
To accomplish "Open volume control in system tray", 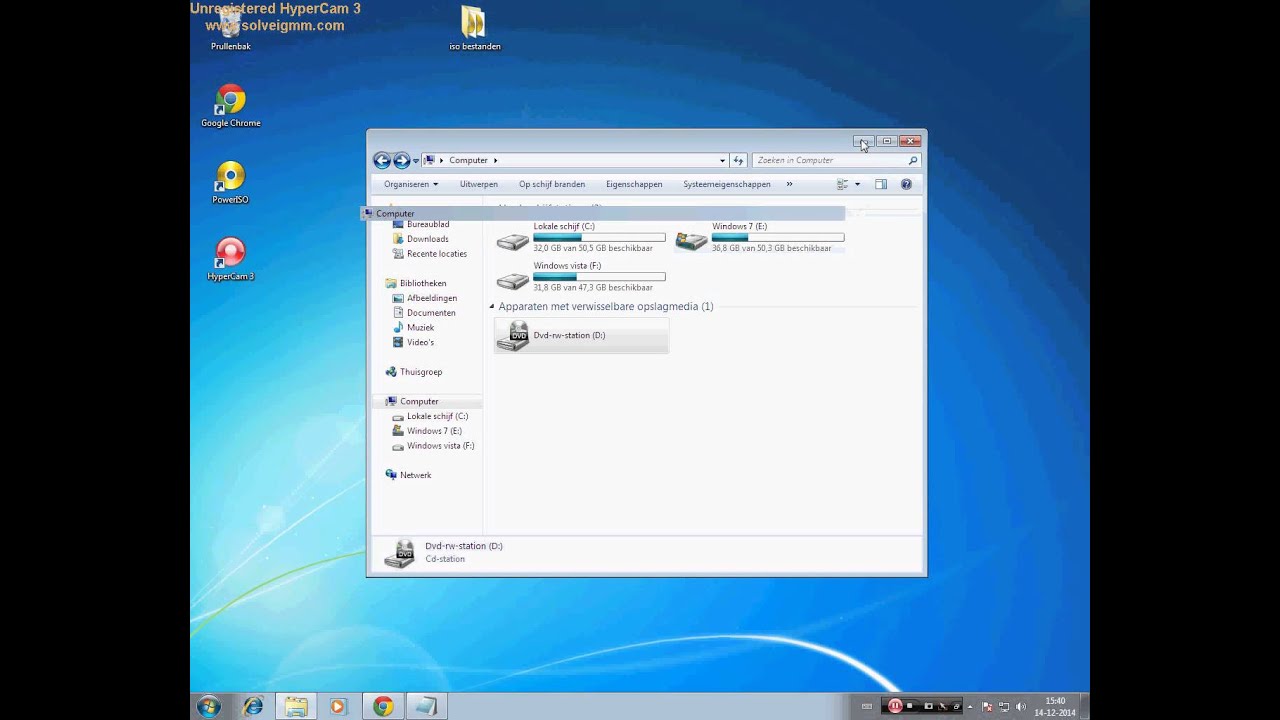I will pyautogui.click(x=1021, y=707).
